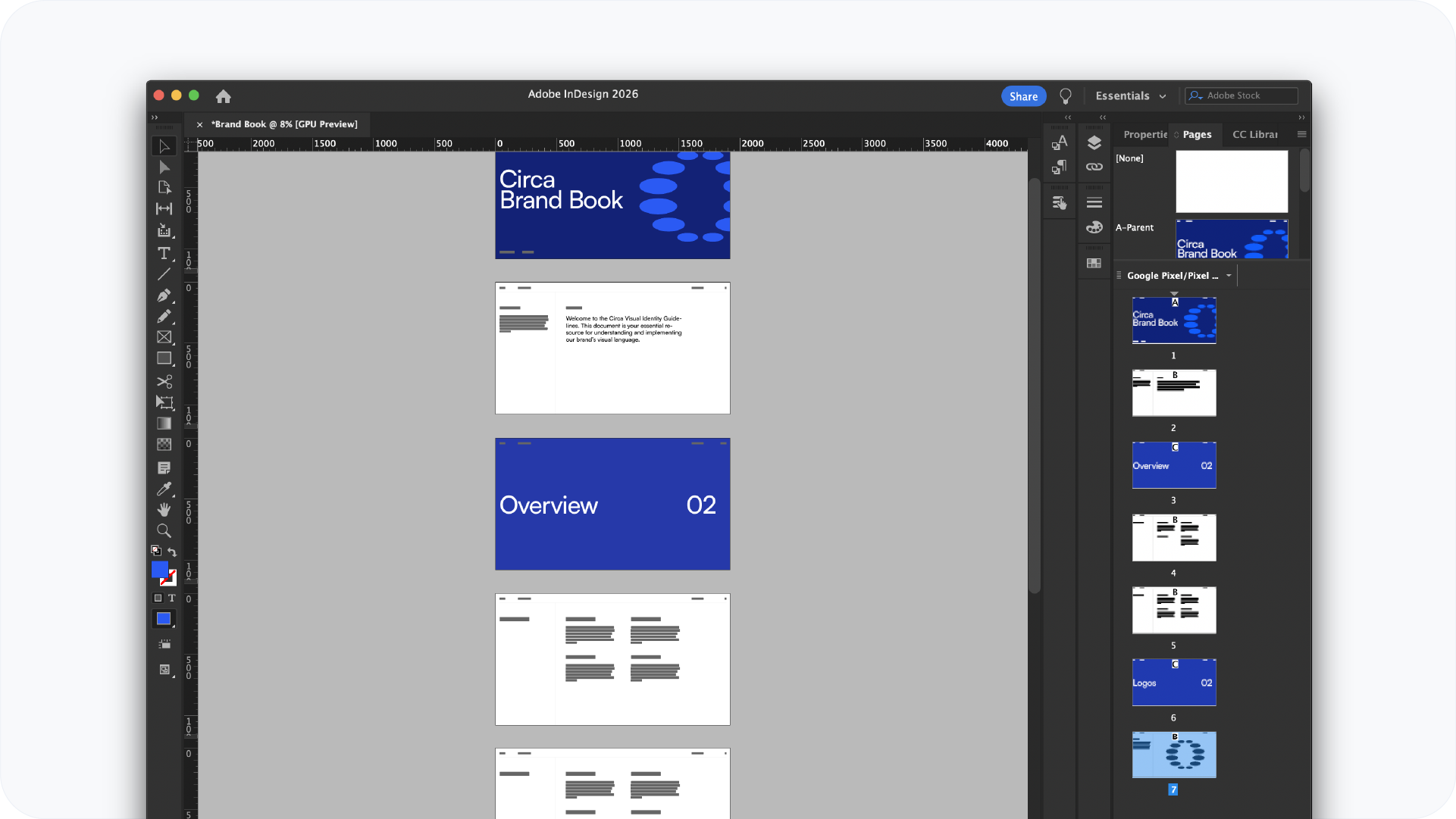Toggle Formatting affects container
The height and width of the screenshot is (819, 1456).
click(158, 598)
